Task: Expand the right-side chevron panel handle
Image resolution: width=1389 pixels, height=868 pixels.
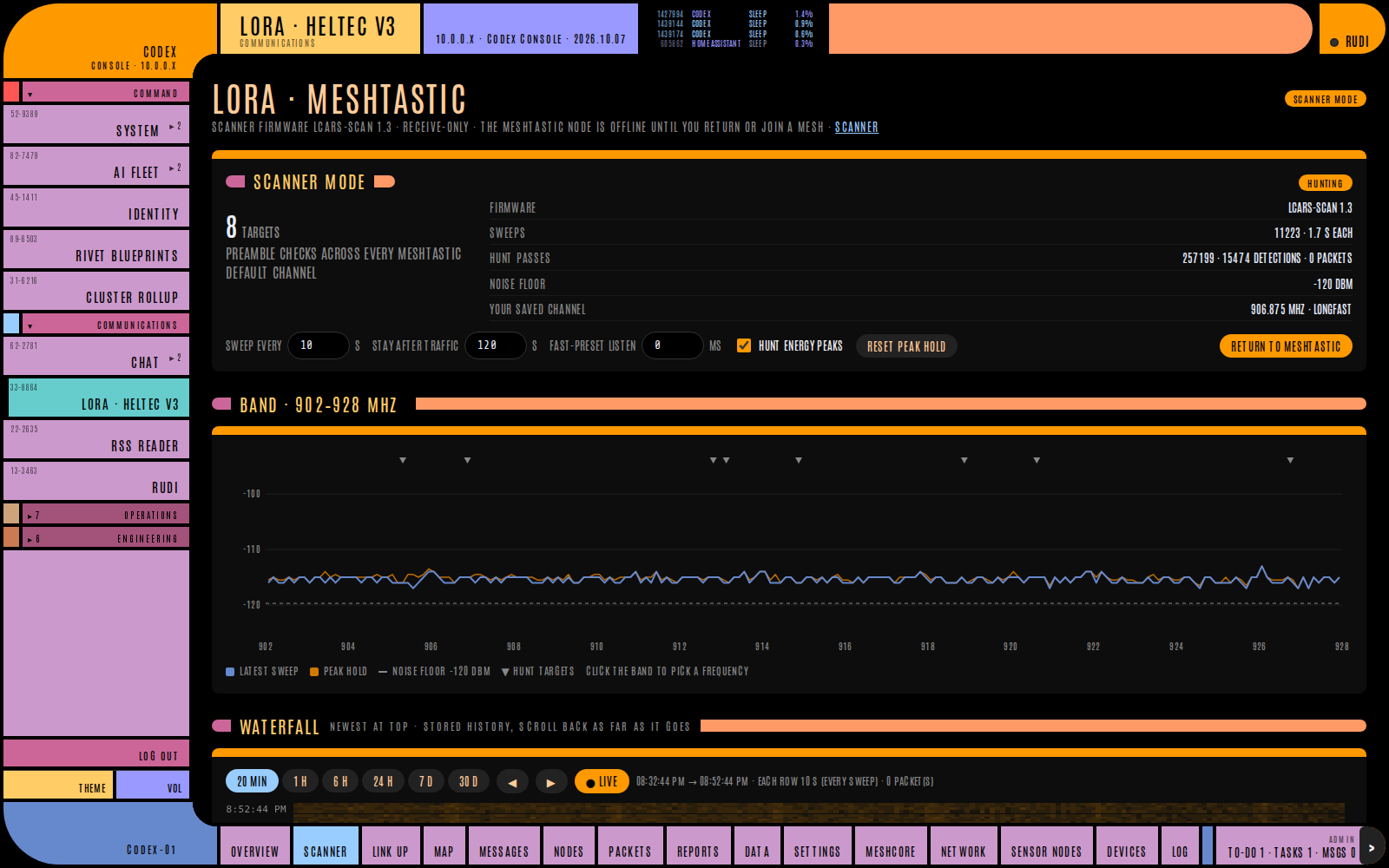Action: pos(1372,847)
